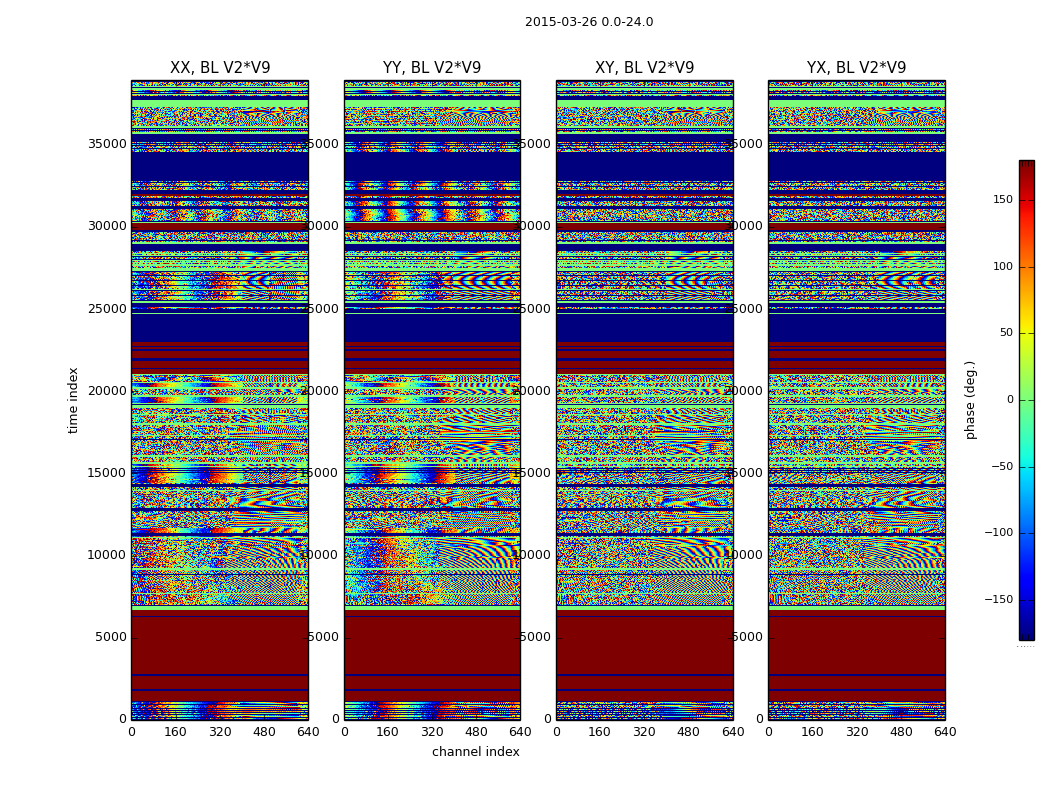
Task: Click XX plot's 30000 time tick label
Action: pyautogui.click(x=107, y=226)
